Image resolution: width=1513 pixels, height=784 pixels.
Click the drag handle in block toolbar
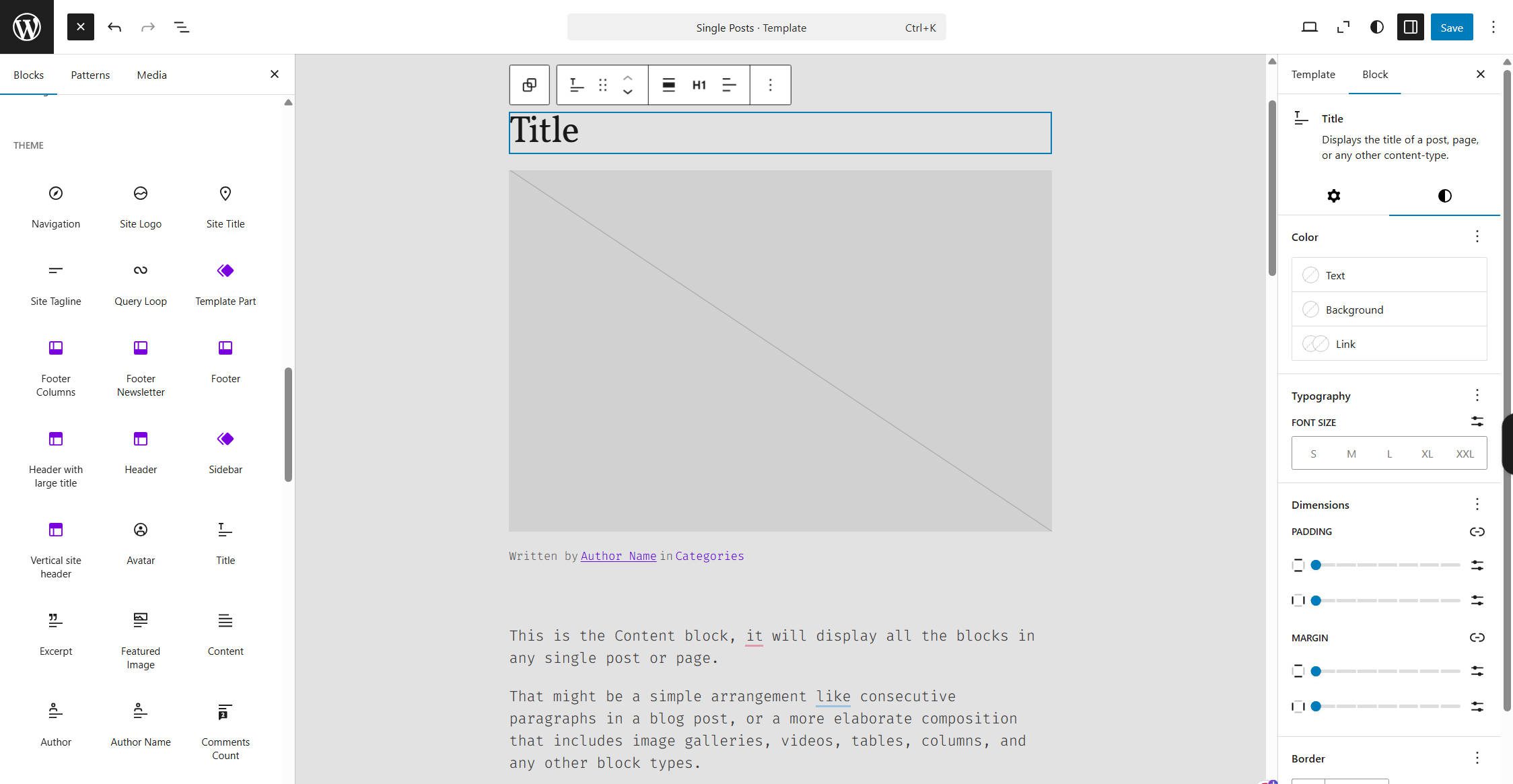click(x=603, y=85)
